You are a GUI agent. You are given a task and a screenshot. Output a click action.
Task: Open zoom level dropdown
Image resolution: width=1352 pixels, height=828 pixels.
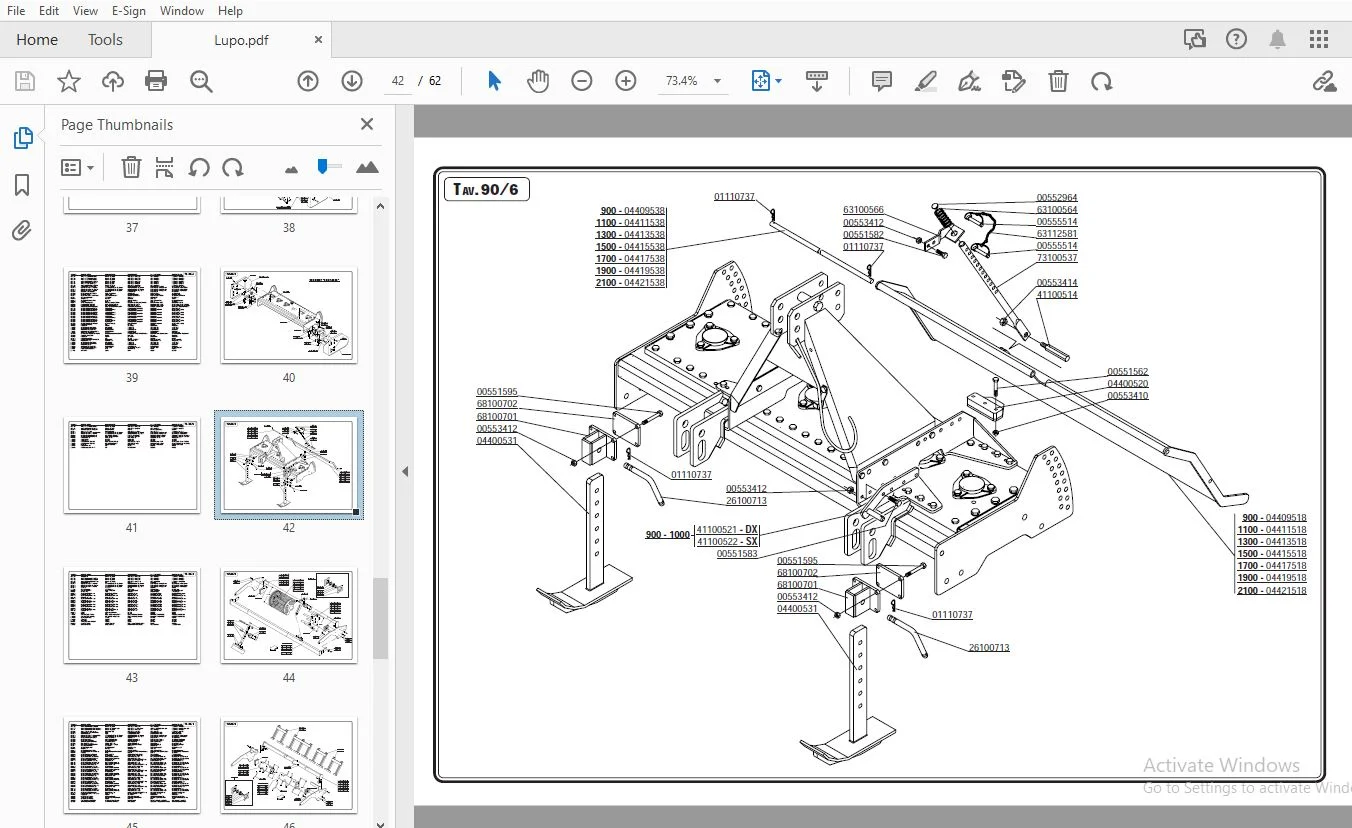click(x=717, y=81)
